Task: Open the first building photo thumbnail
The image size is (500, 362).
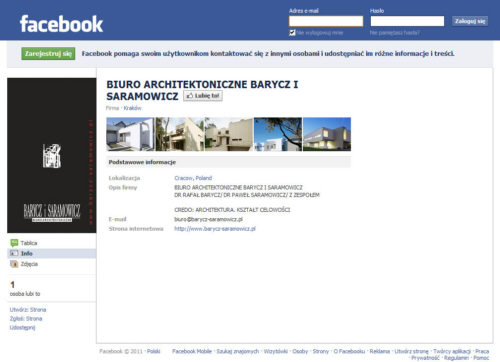Action: (x=130, y=134)
